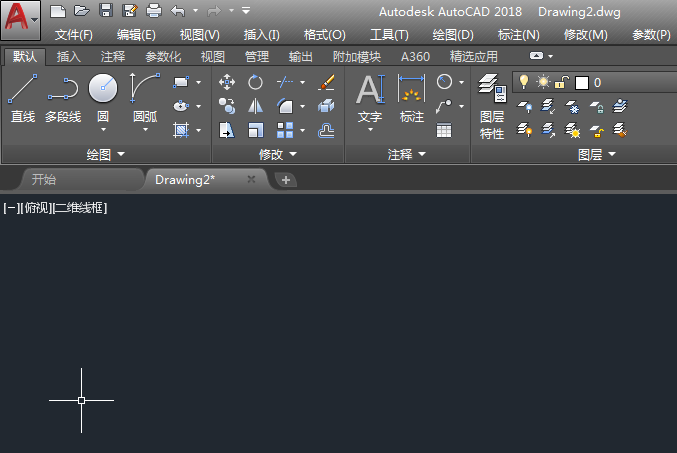677x453 pixels.
Task: Click the 圆 (Circle) tool icon
Action: coord(103,88)
